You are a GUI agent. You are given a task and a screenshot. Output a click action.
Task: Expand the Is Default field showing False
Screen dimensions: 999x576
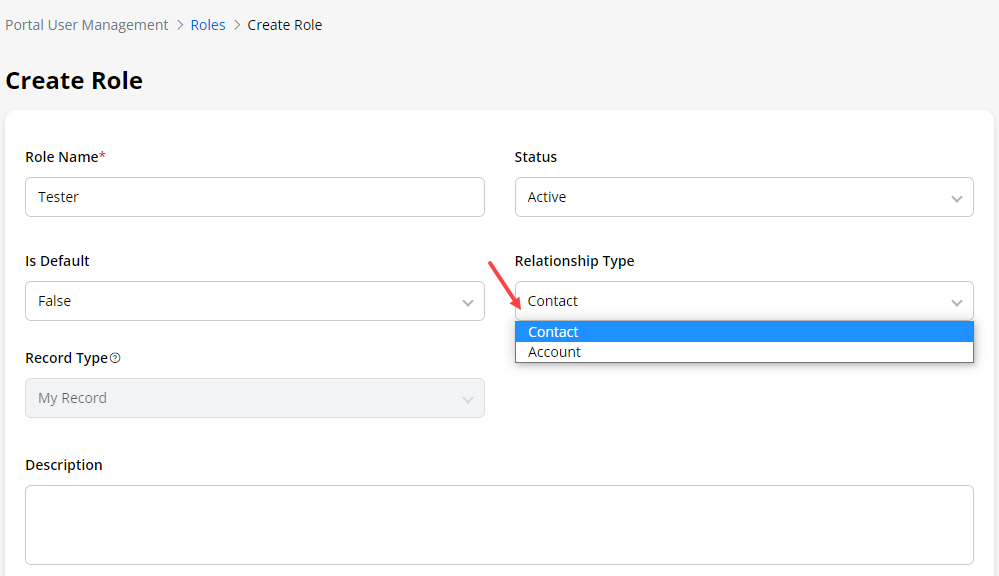point(254,301)
